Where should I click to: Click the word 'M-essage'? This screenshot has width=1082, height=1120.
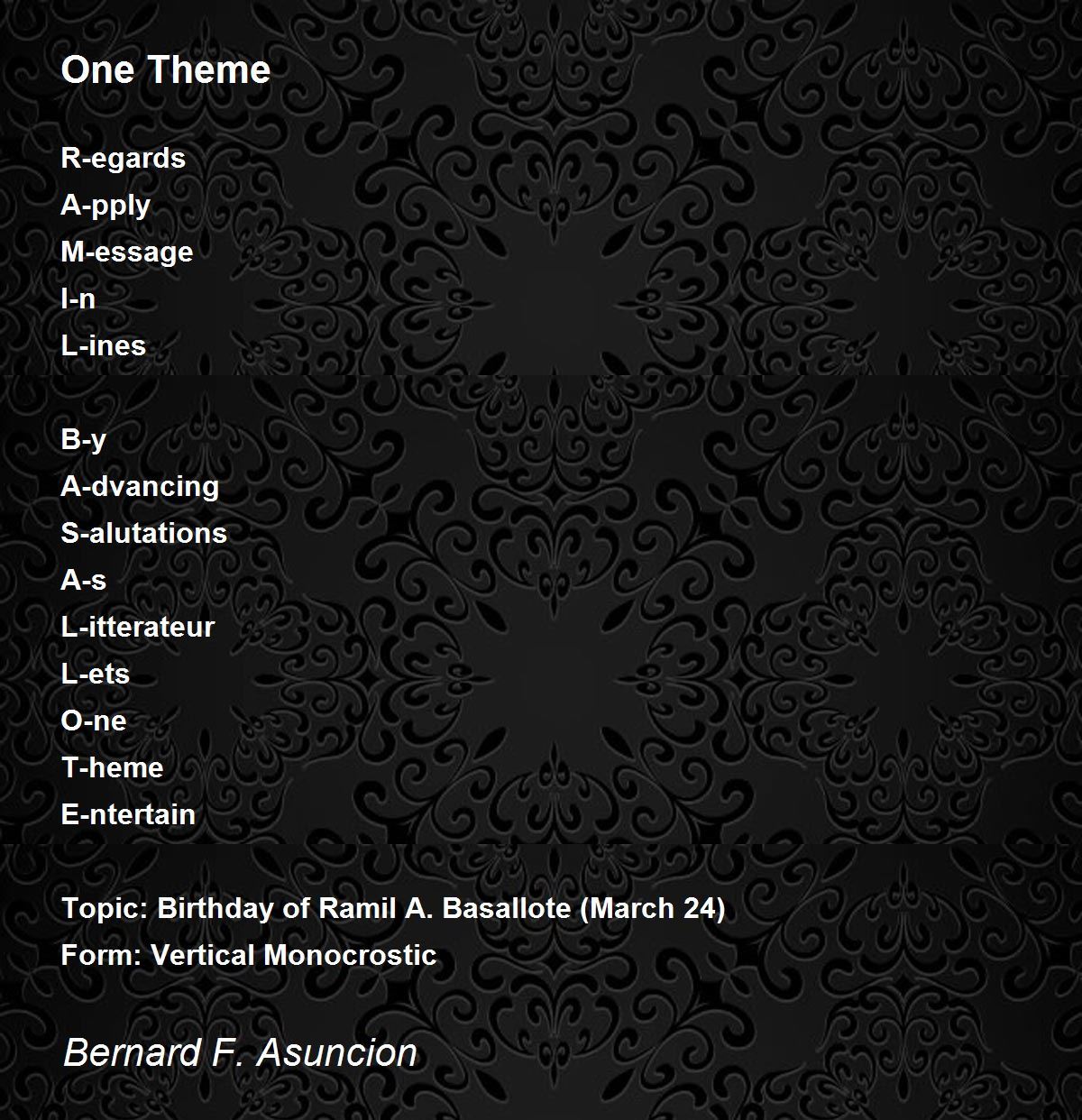pyautogui.click(x=127, y=252)
